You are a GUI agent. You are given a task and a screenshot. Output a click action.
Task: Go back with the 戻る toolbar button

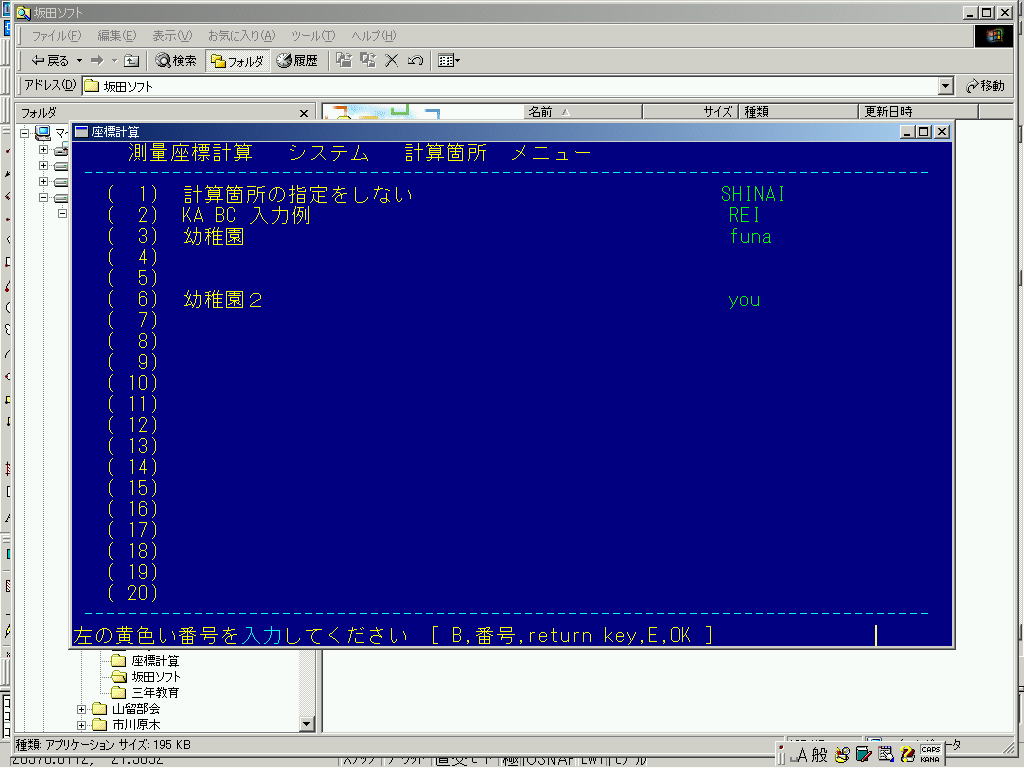coord(50,61)
